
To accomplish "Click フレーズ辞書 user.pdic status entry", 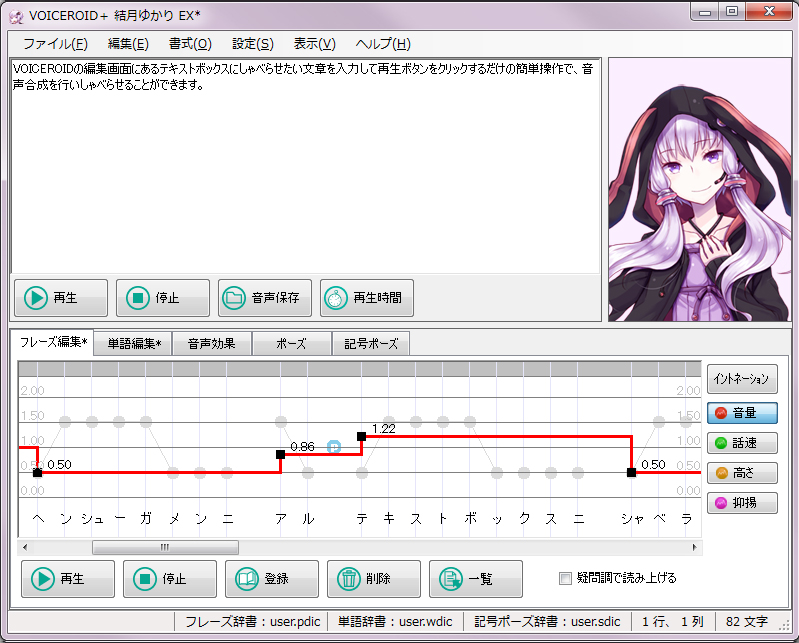I will click(x=252, y=622).
